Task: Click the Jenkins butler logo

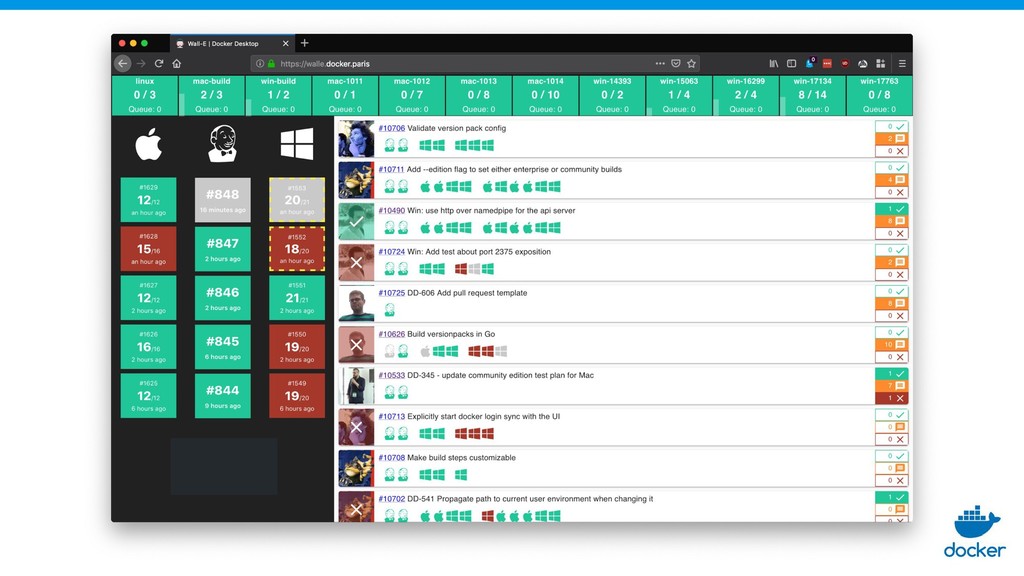Action: (222, 144)
